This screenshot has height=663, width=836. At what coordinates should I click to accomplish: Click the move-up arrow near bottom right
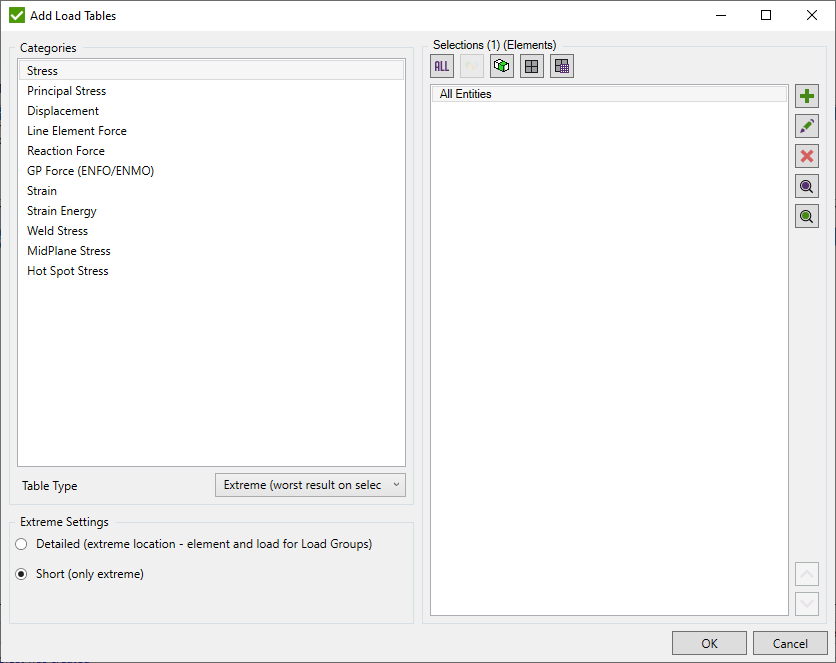[806, 573]
